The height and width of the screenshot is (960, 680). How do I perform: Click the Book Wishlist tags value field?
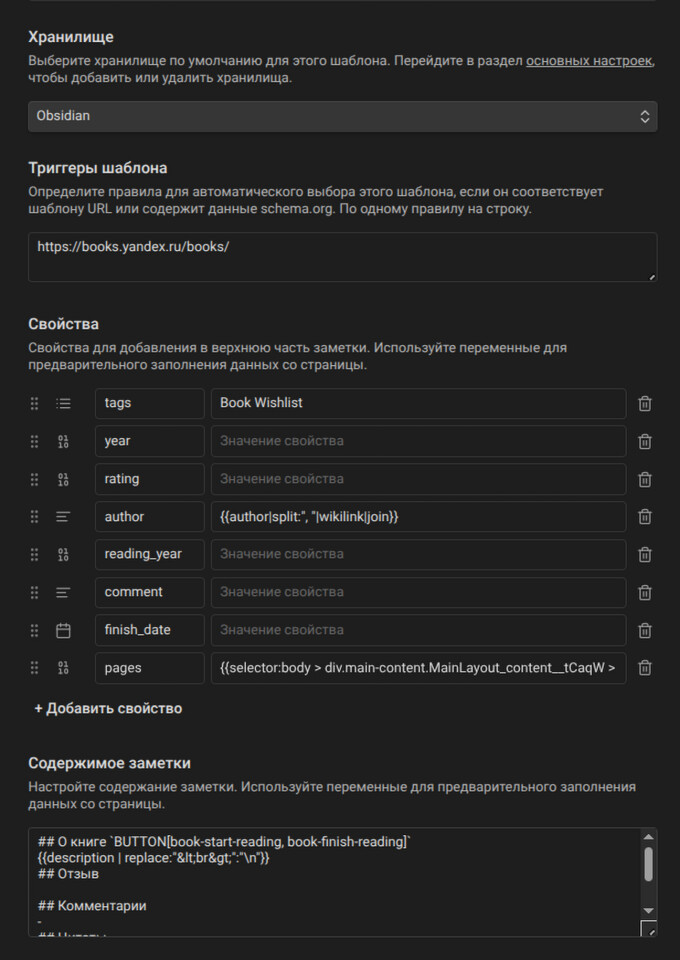tap(418, 403)
